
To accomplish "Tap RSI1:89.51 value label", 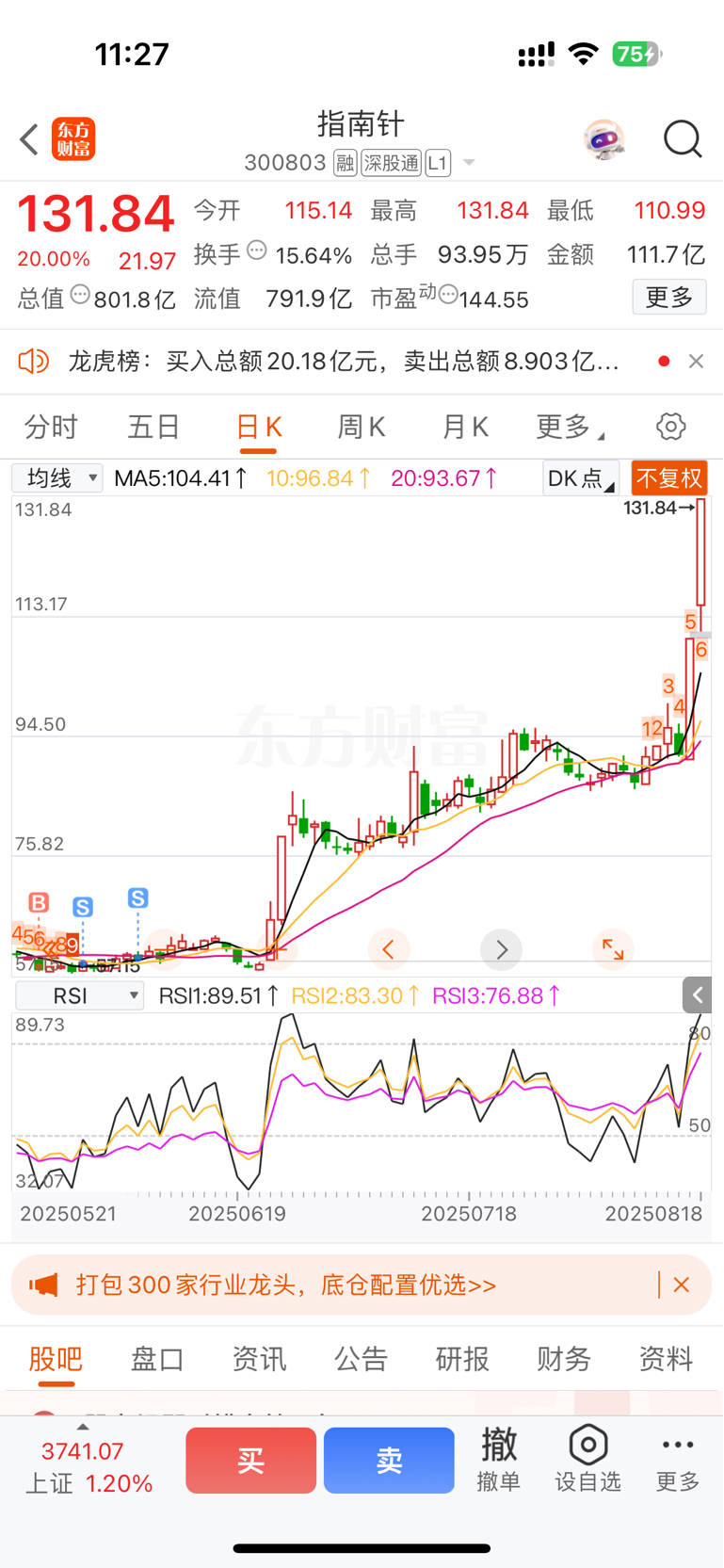I will point(218,995).
